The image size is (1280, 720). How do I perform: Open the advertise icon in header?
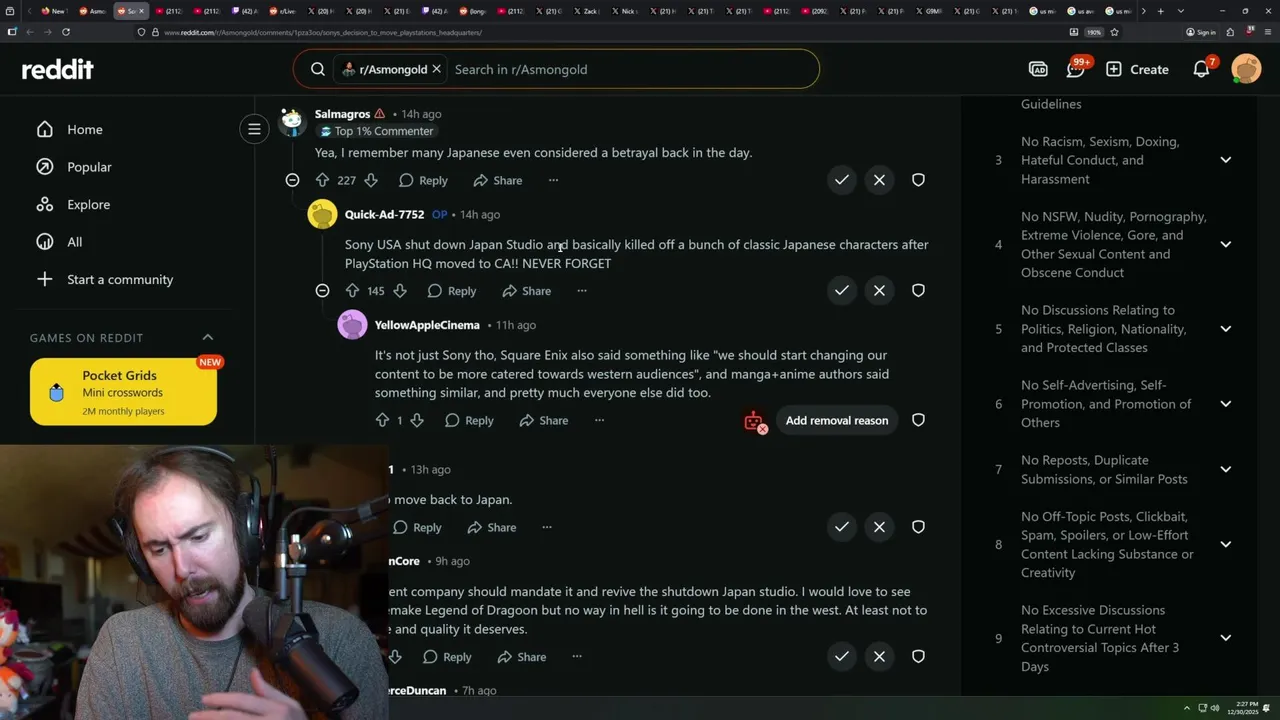click(1038, 69)
